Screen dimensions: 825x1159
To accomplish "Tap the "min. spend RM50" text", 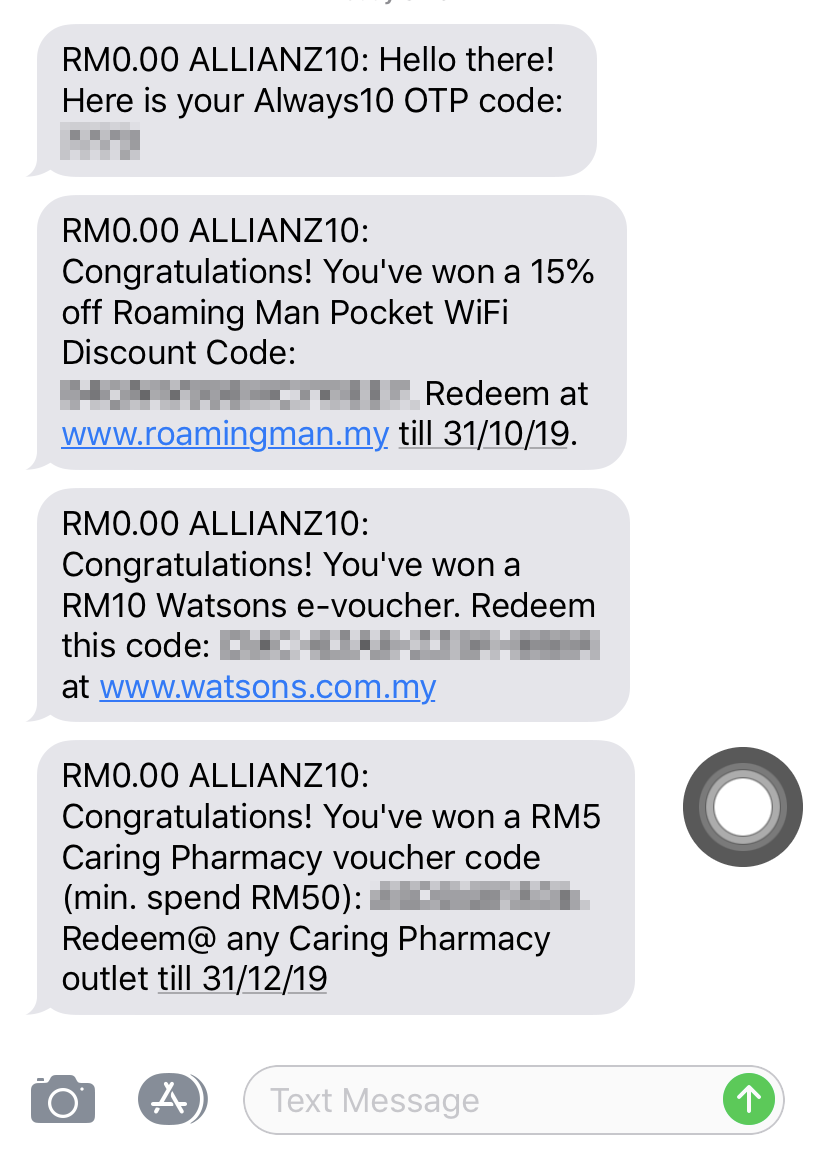I will pyautogui.click(x=211, y=898).
